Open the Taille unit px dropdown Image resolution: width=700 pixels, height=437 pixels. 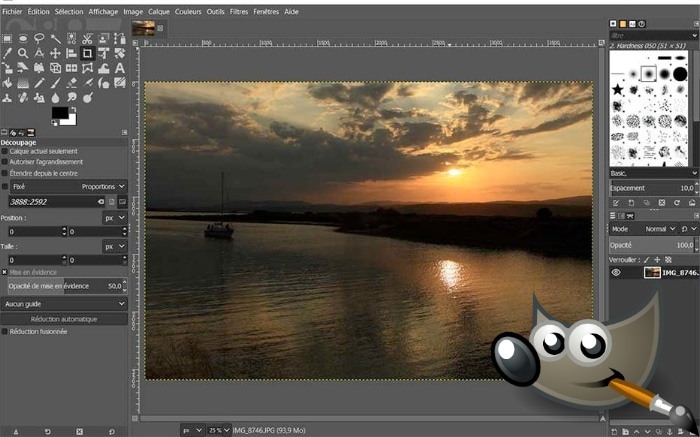115,246
